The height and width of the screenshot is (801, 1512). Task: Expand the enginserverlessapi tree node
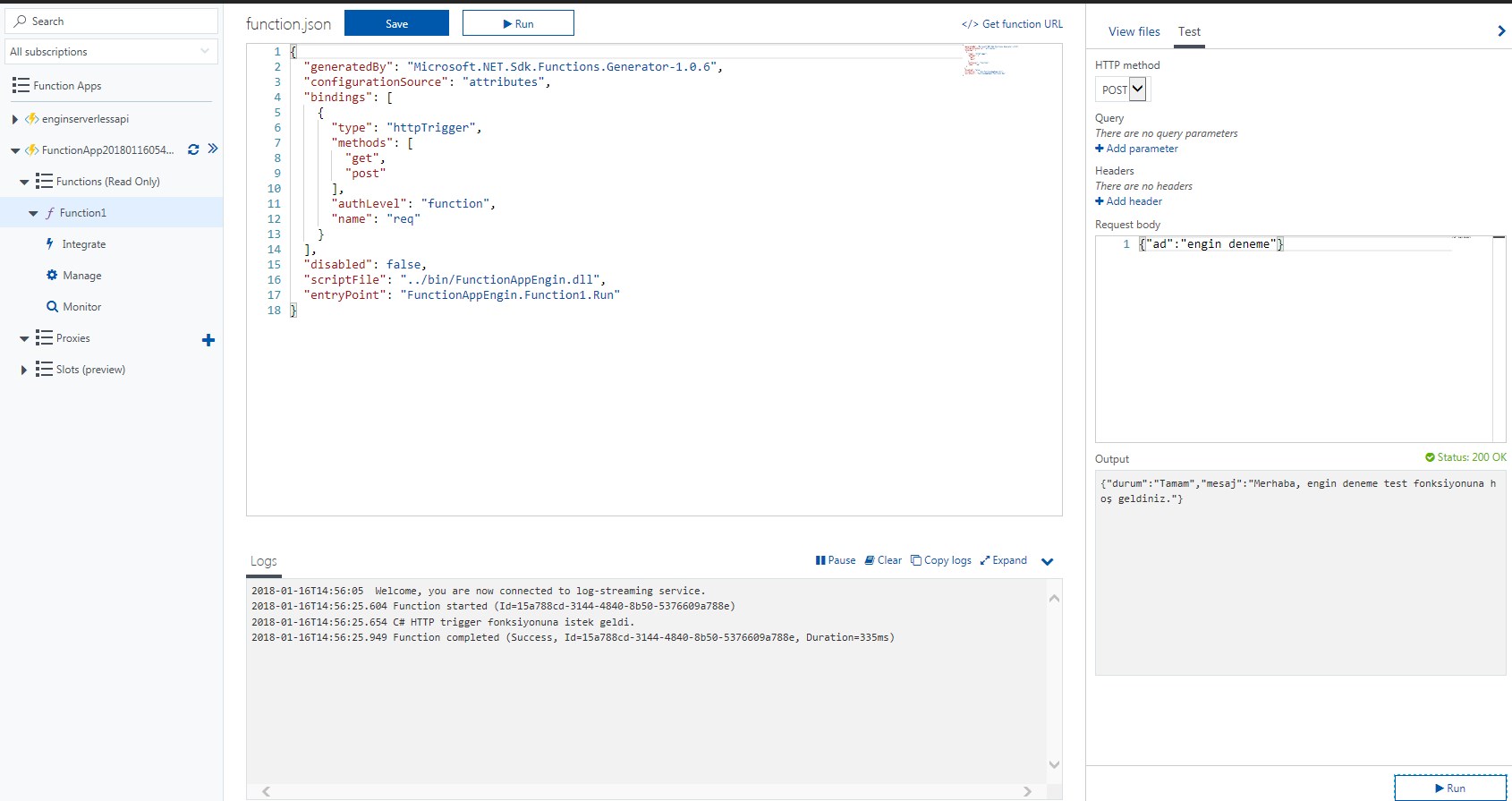click(15, 119)
